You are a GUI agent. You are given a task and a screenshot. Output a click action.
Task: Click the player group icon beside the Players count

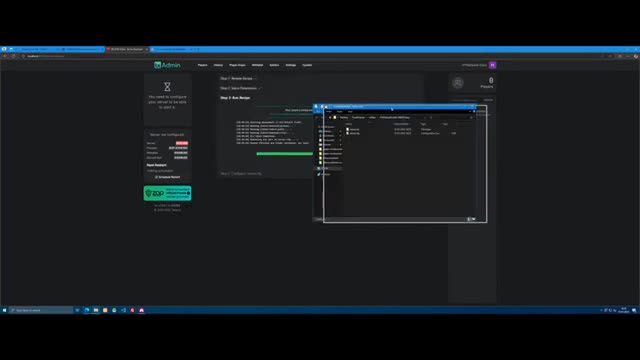[458, 83]
